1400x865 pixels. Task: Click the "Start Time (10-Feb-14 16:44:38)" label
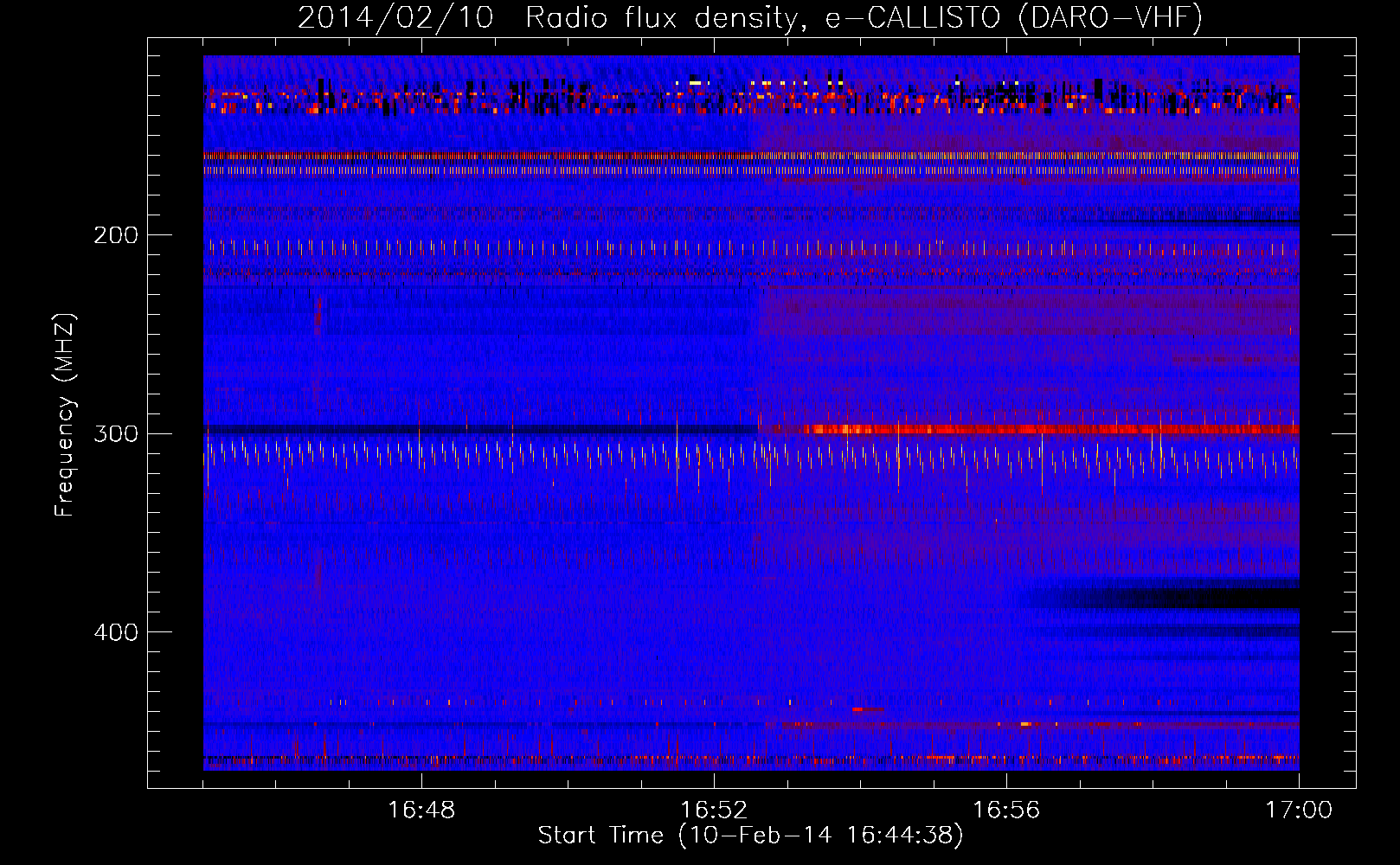(750, 836)
